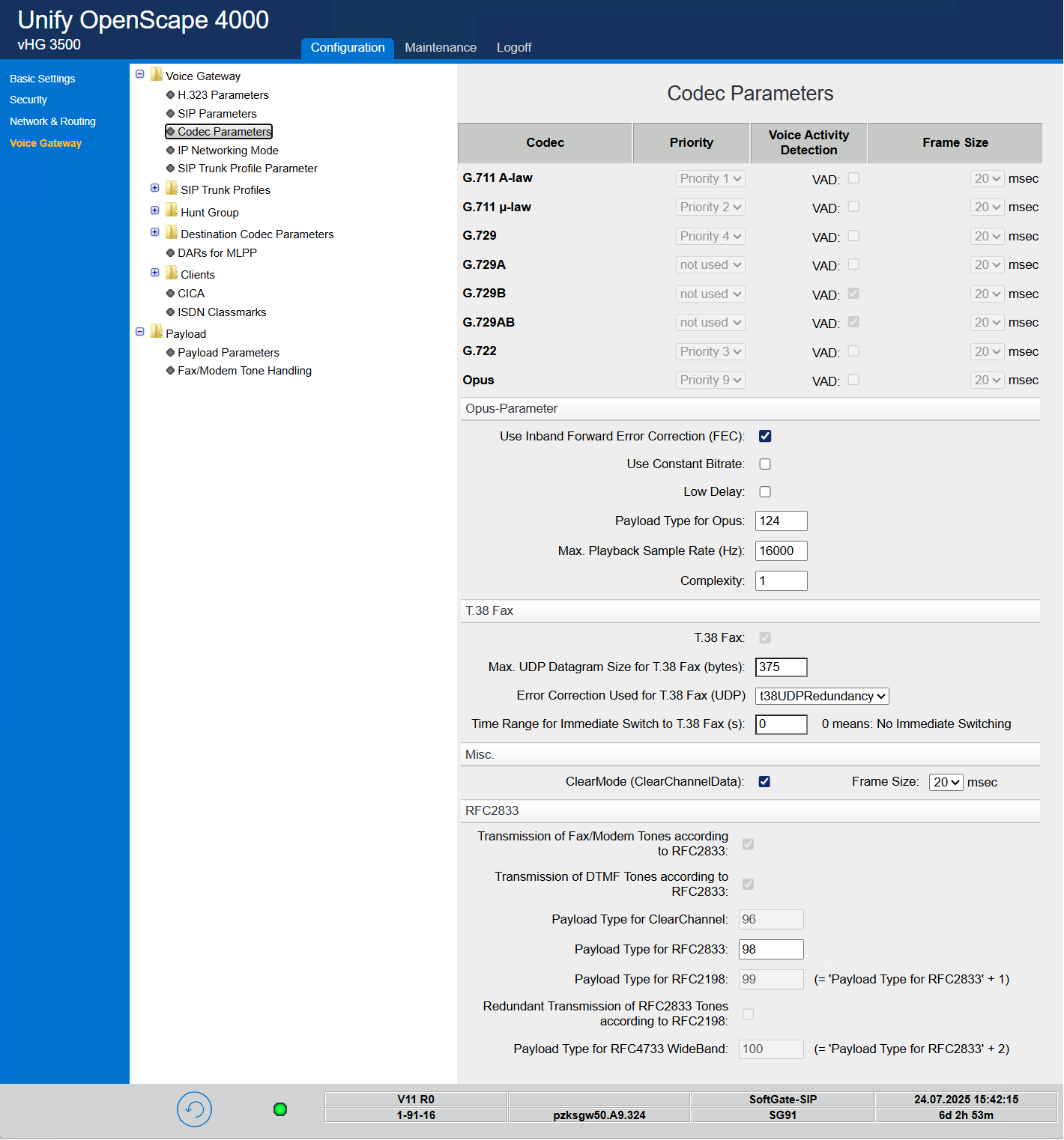
Task: Open the Fax/Modem Tone Handling page
Action: pos(244,370)
